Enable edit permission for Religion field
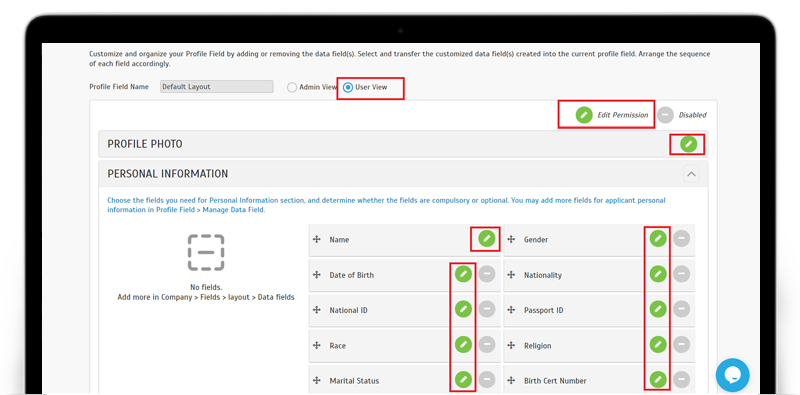 tap(658, 344)
